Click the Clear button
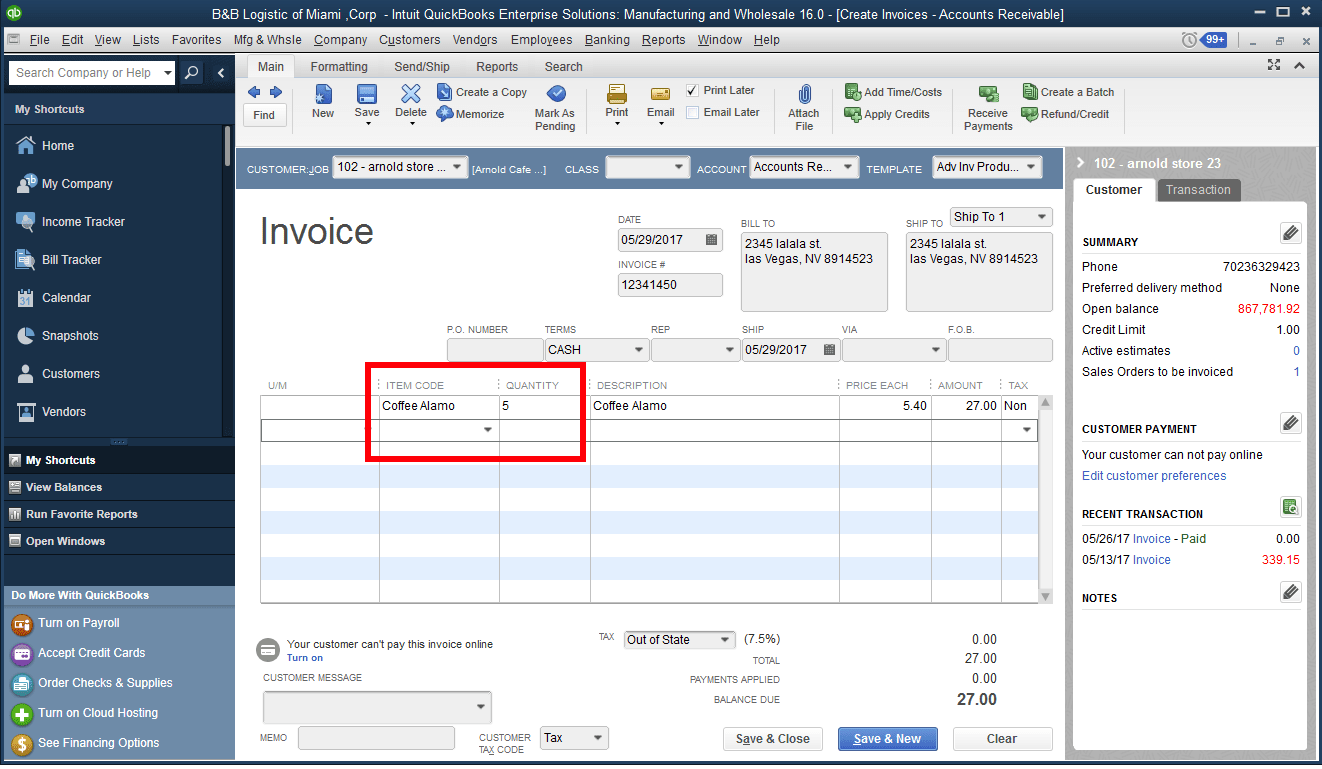The image size is (1322, 769). [x=1002, y=739]
